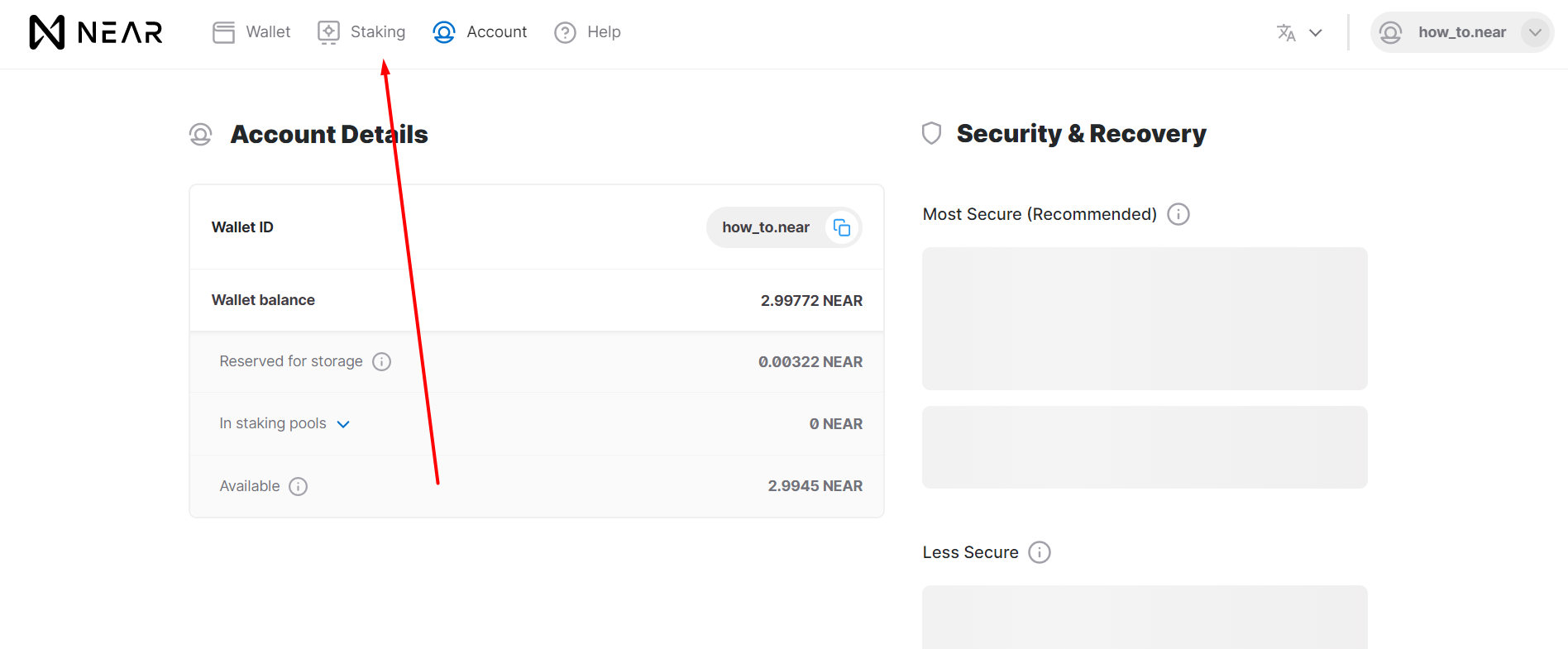
Task: Click the account avatar icon in header
Action: pyautogui.click(x=1391, y=32)
